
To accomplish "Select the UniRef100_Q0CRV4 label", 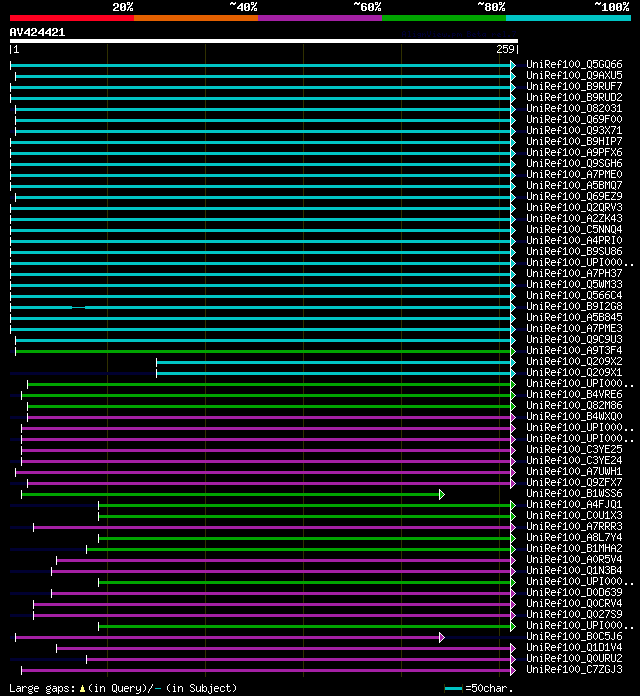I will click(574, 604).
